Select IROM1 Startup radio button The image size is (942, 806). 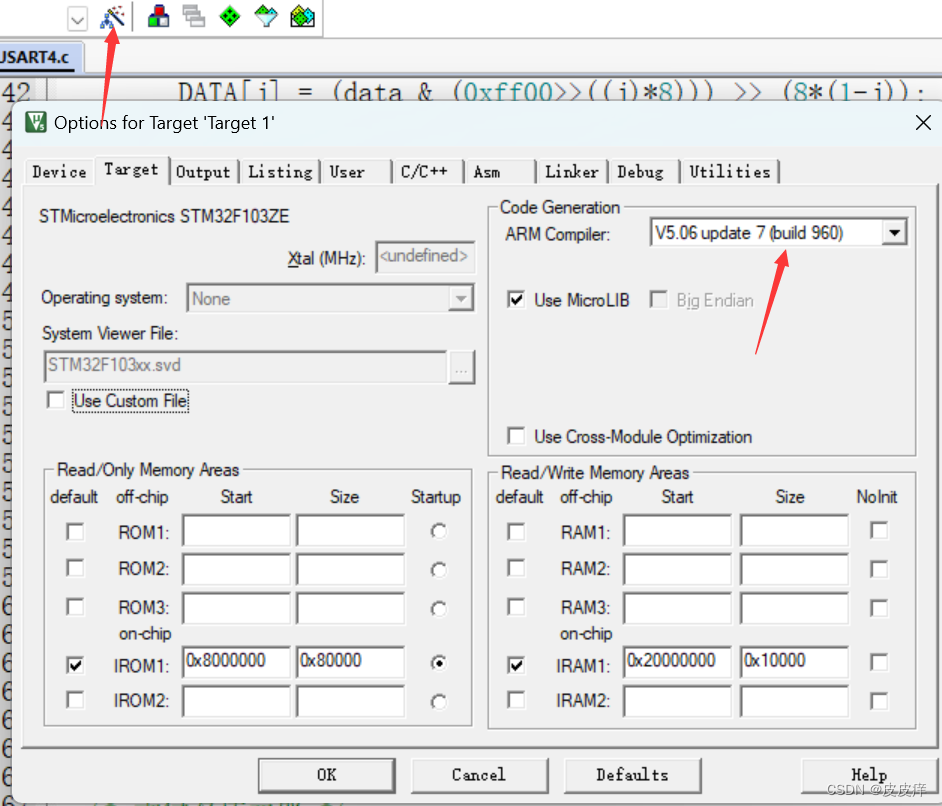[438, 662]
